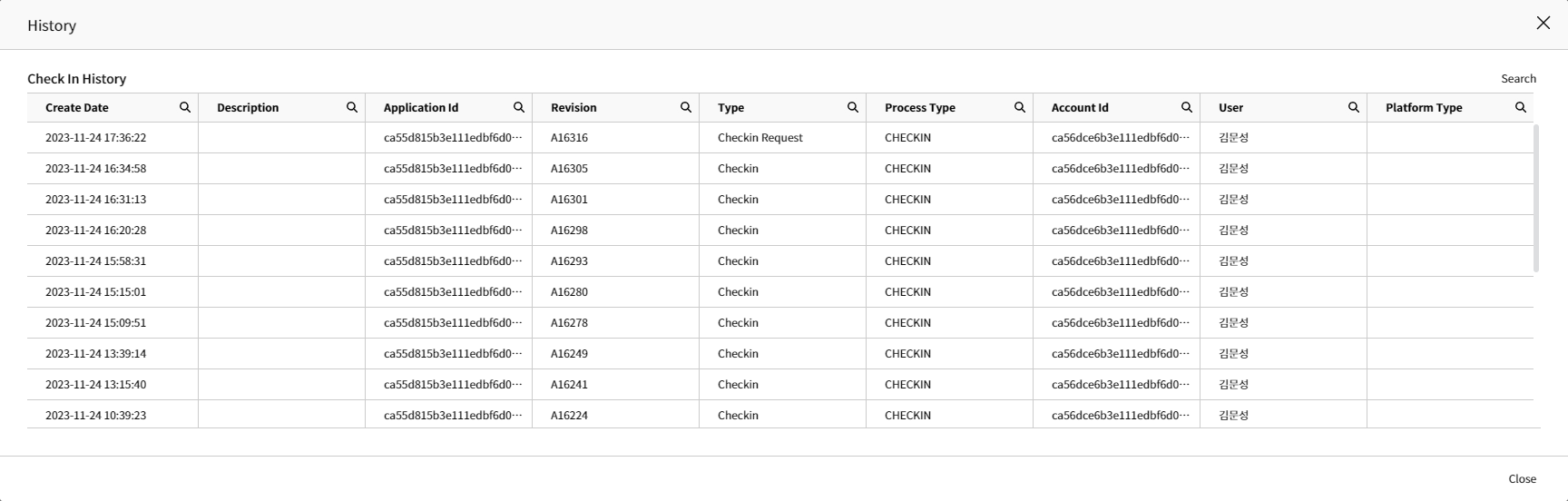Click Account Id cell in A16298 row
The height and width of the screenshot is (501, 1568).
point(1116,231)
